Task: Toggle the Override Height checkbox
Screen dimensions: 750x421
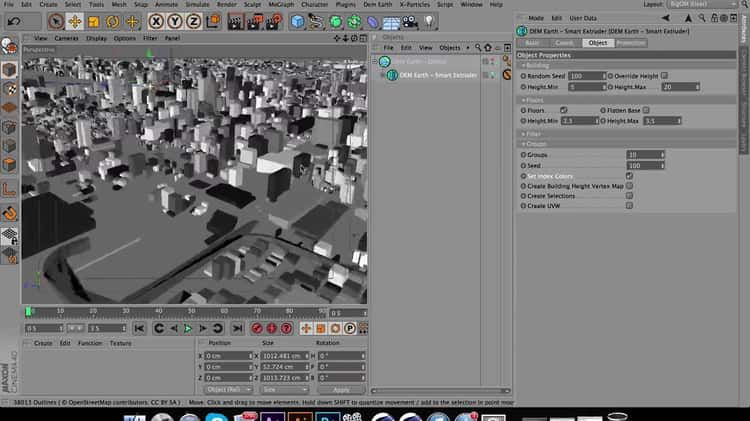Action: pyautogui.click(x=664, y=76)
